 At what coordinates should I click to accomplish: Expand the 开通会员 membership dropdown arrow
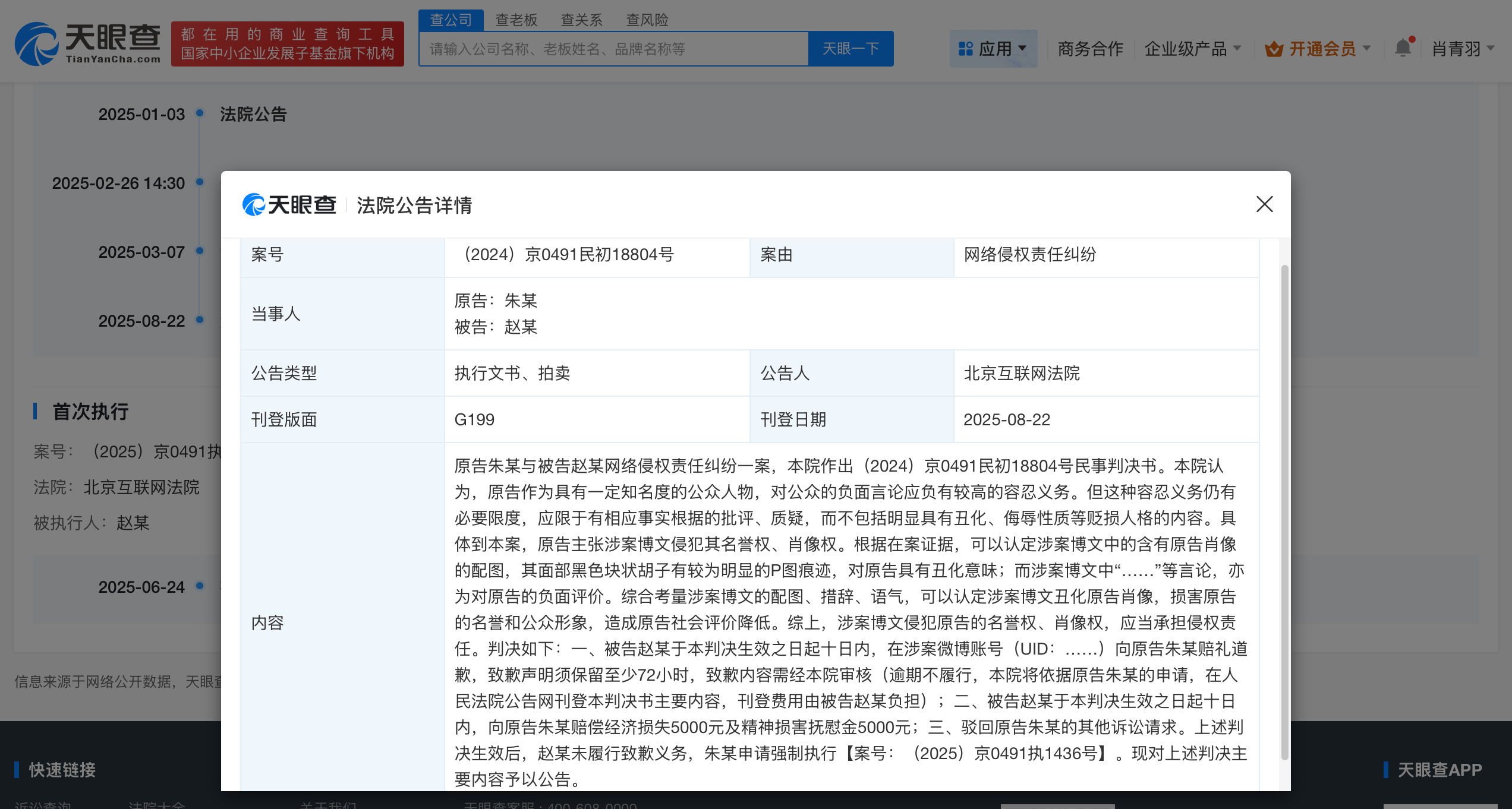point(1367,49)
